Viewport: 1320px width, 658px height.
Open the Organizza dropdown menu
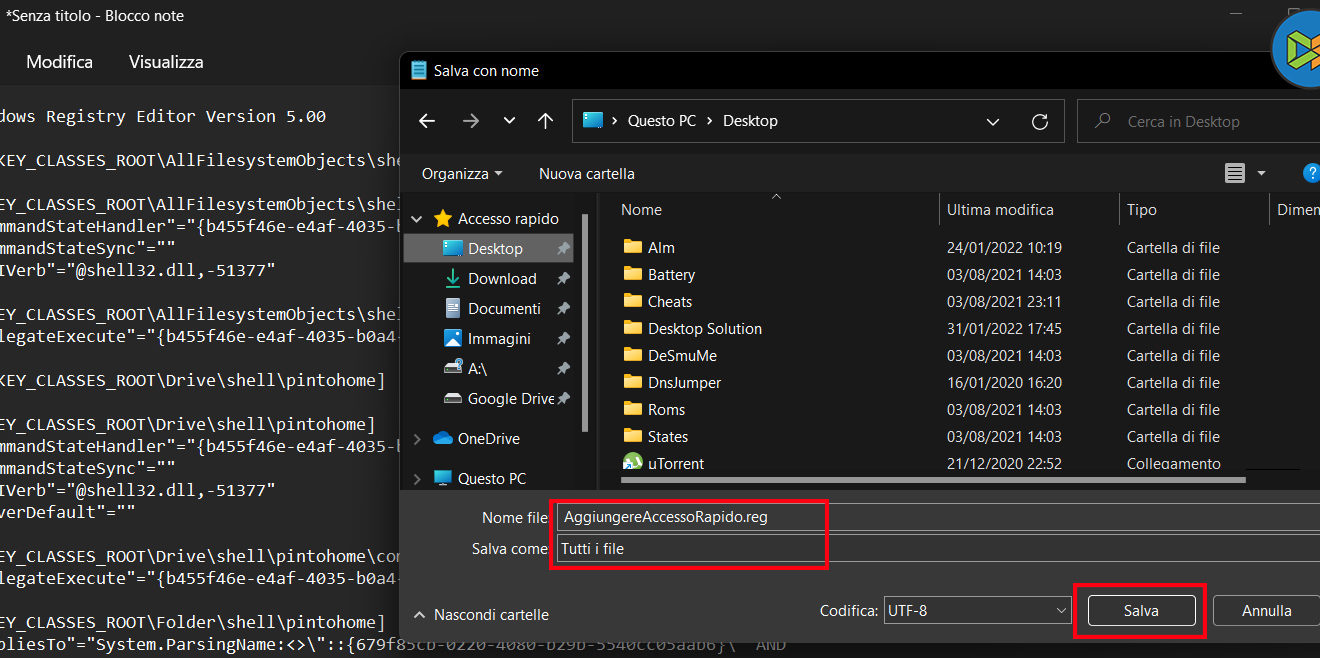coord(462,174)
